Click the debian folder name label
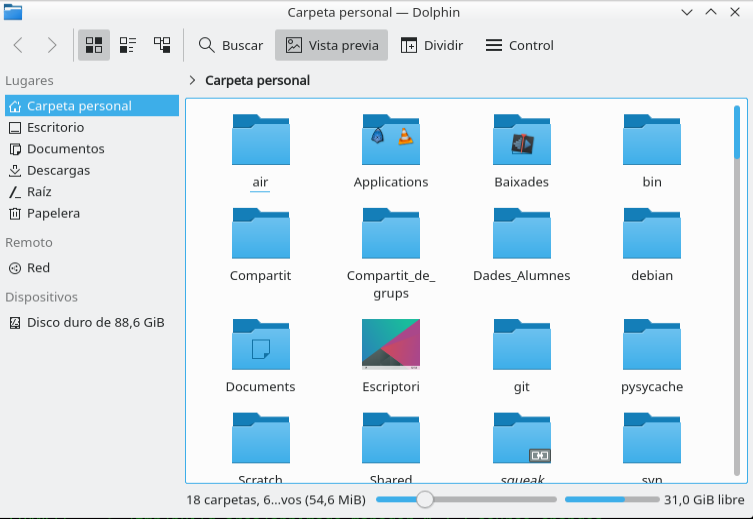Viewport: 753px width, 519px height. click(652, 276)
